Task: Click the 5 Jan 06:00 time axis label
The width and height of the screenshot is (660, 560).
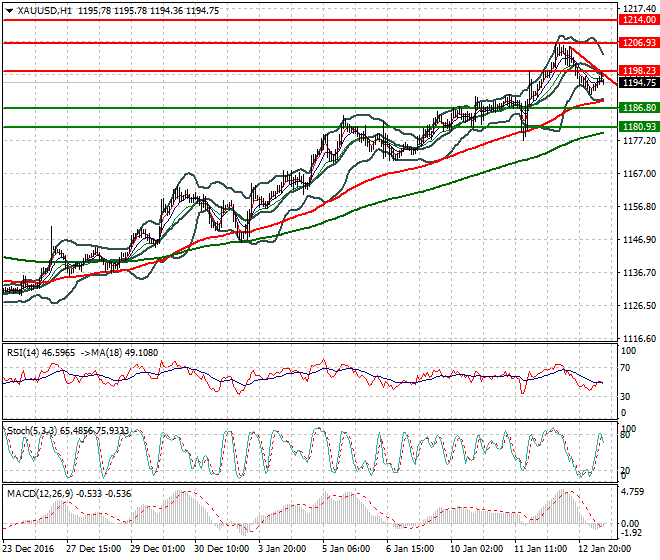Action: (346, 549)
